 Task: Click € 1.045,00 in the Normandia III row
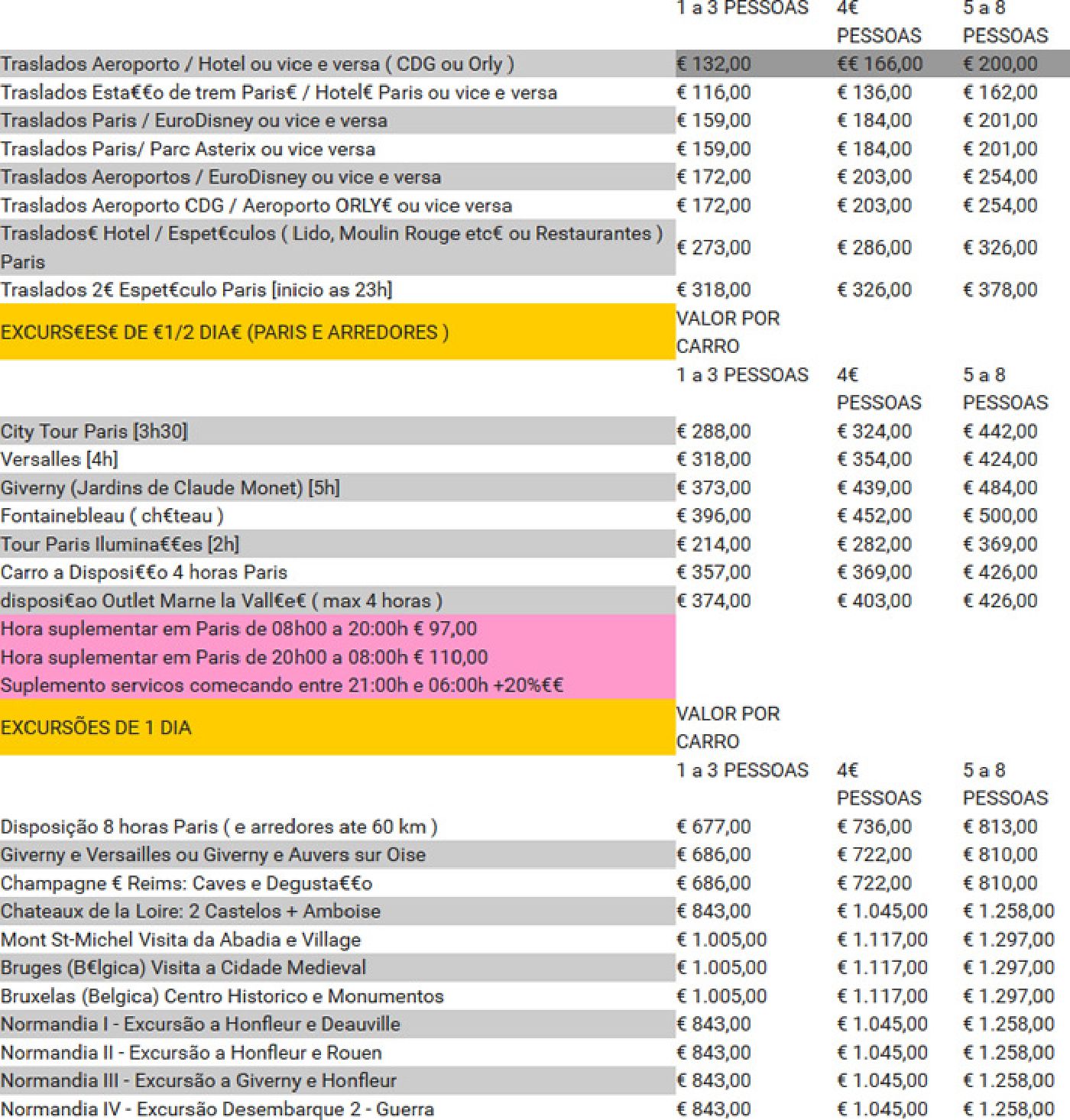[882, 1082]
